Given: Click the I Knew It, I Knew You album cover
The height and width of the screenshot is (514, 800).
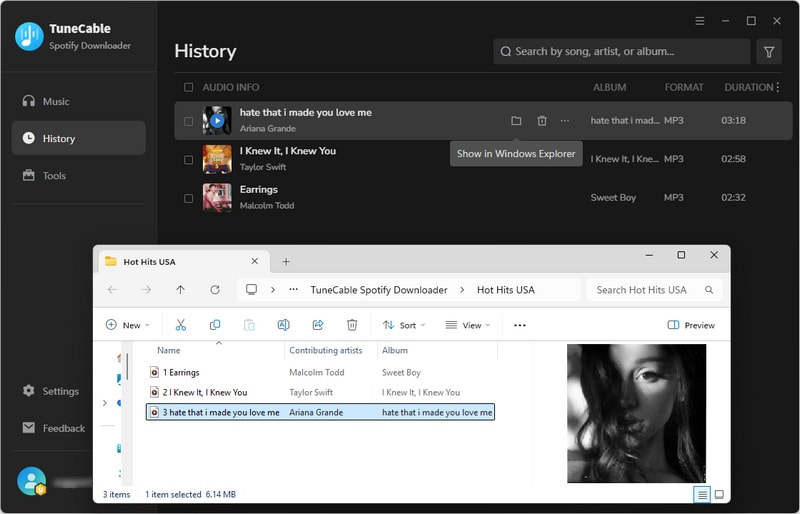Looking at the screenshot, I should [x=217, y=159].
